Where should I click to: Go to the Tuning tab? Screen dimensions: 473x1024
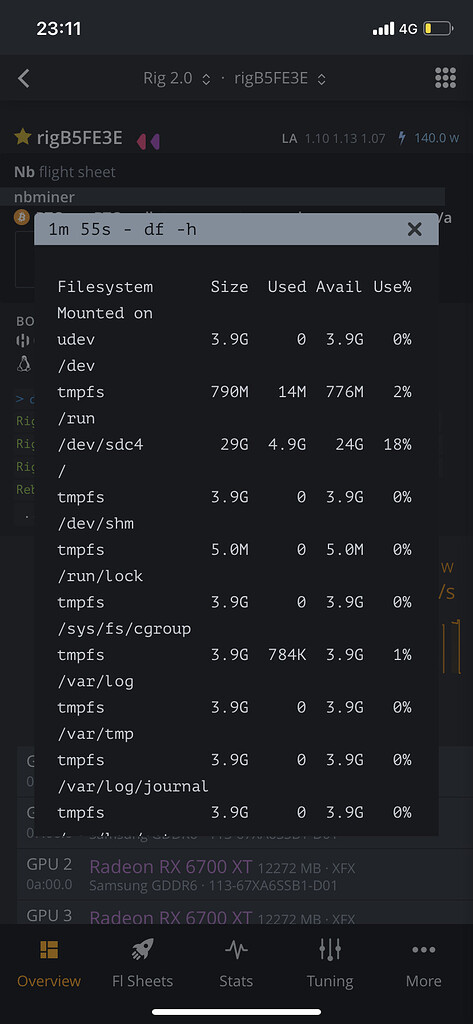(x=330, y=963)
